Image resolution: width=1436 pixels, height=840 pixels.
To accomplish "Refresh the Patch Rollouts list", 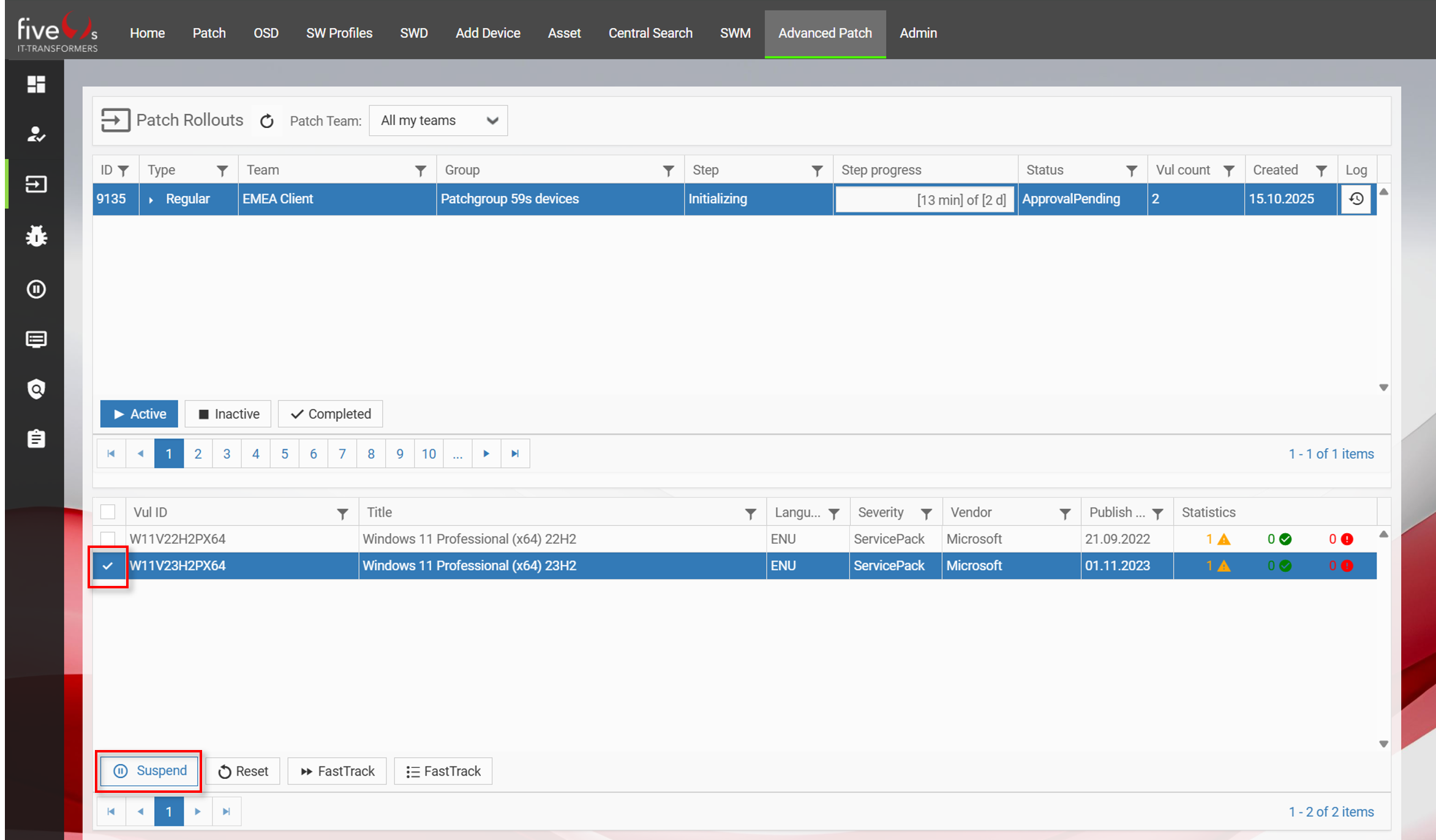I will tap(266, 121).
